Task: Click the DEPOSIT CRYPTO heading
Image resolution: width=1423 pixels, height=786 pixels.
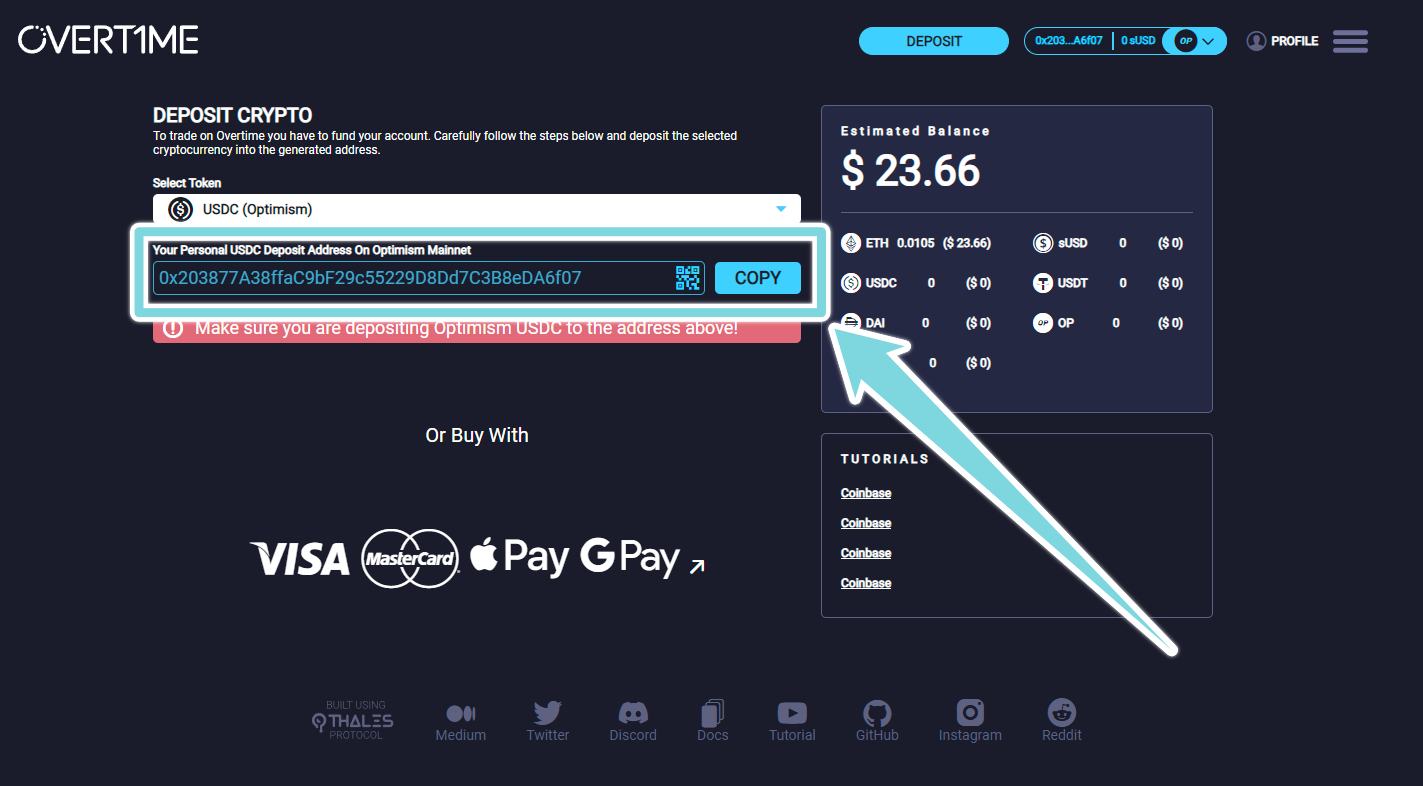Action: pyautogui.click(x=233, y=115)
